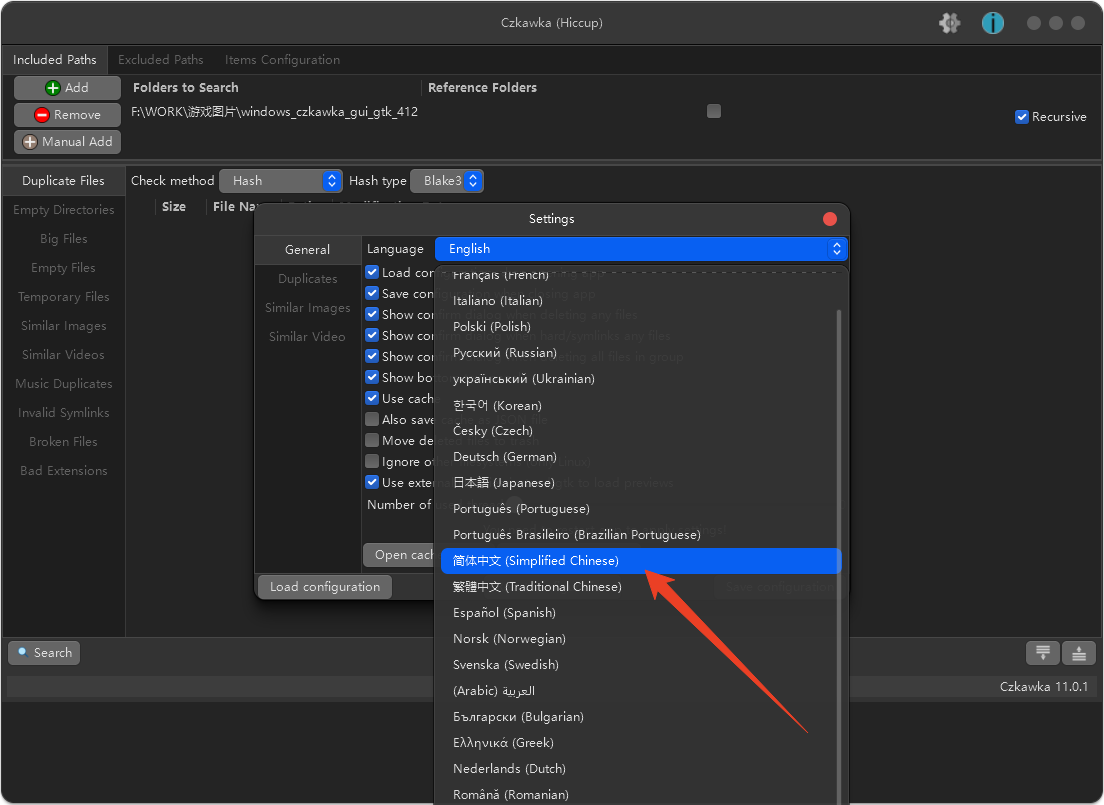Image resolution: width=1104 pixels, height=805 pixels.
Task: Expand the Hash type Blake3 dropdown
Action: pyautogui.click(x=447, y=181)
